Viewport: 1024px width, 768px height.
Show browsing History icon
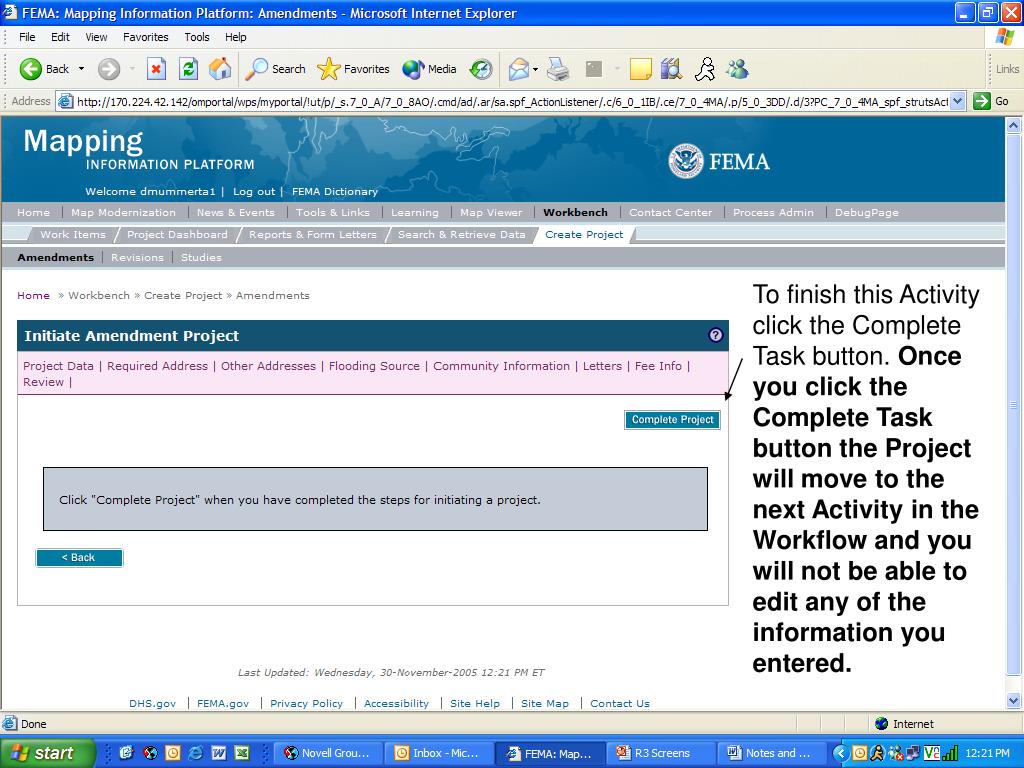click(x=481, y=69)
